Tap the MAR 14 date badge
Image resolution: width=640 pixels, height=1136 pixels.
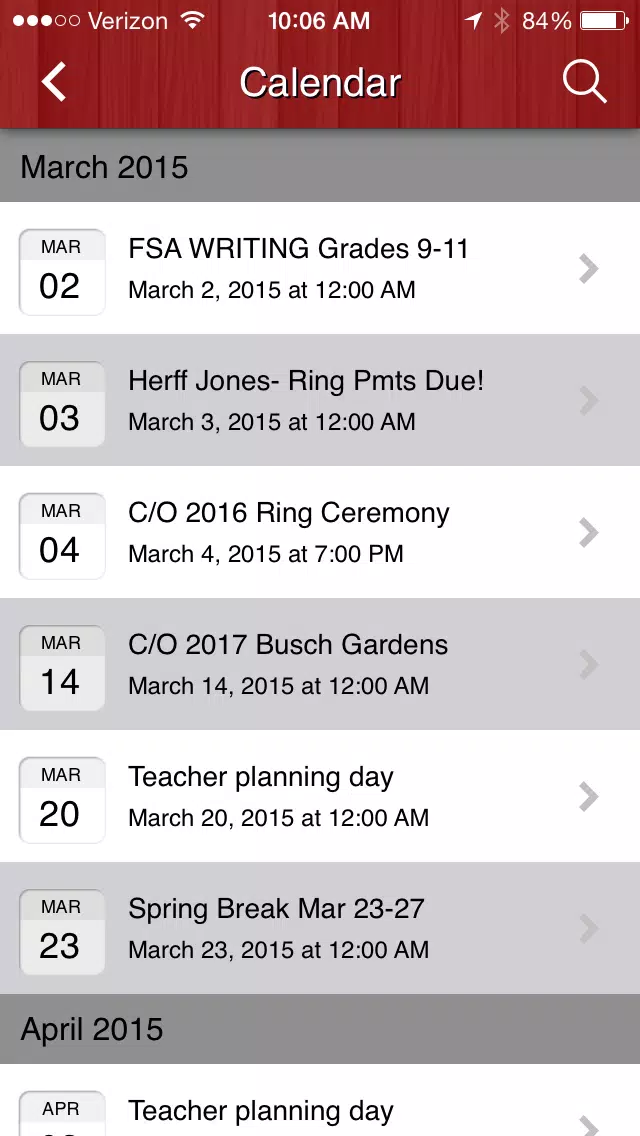tap(62, 668)
